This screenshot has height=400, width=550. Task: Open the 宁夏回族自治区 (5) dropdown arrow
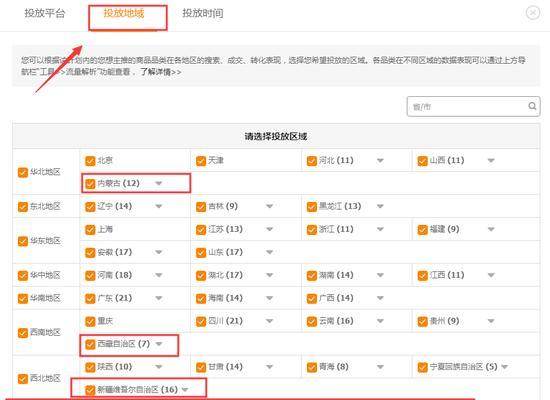(504, 367)
